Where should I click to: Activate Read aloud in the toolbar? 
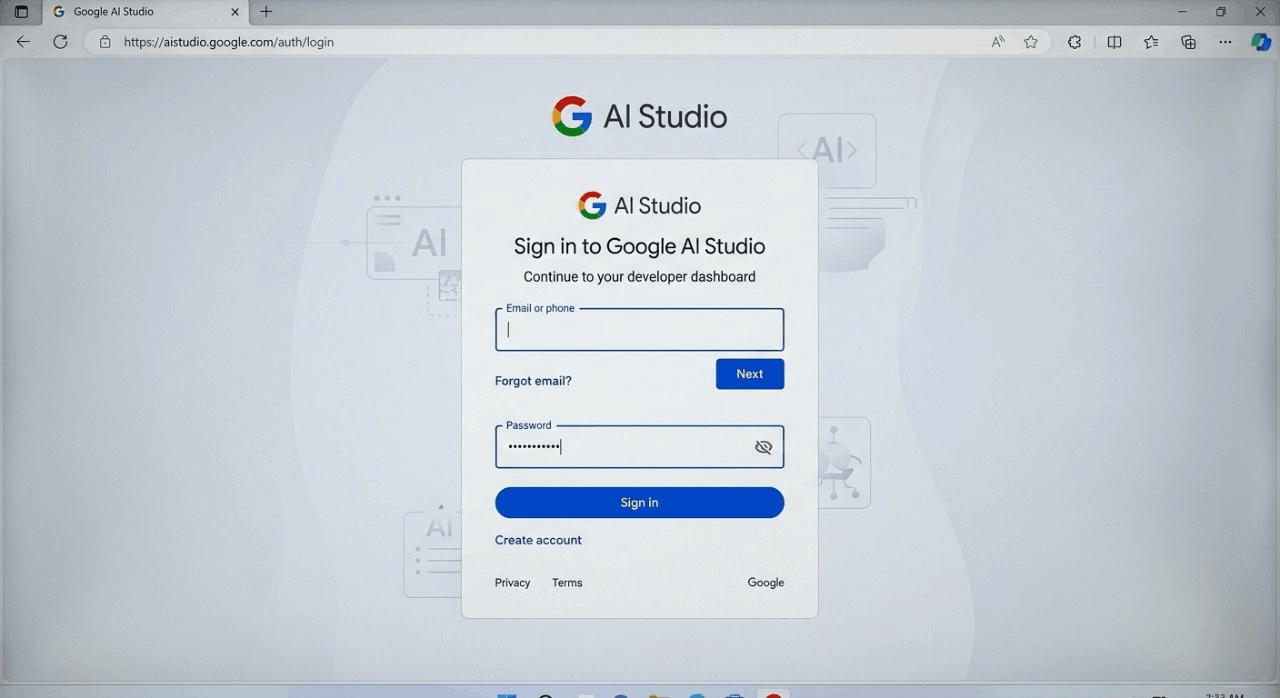point(997,42)
